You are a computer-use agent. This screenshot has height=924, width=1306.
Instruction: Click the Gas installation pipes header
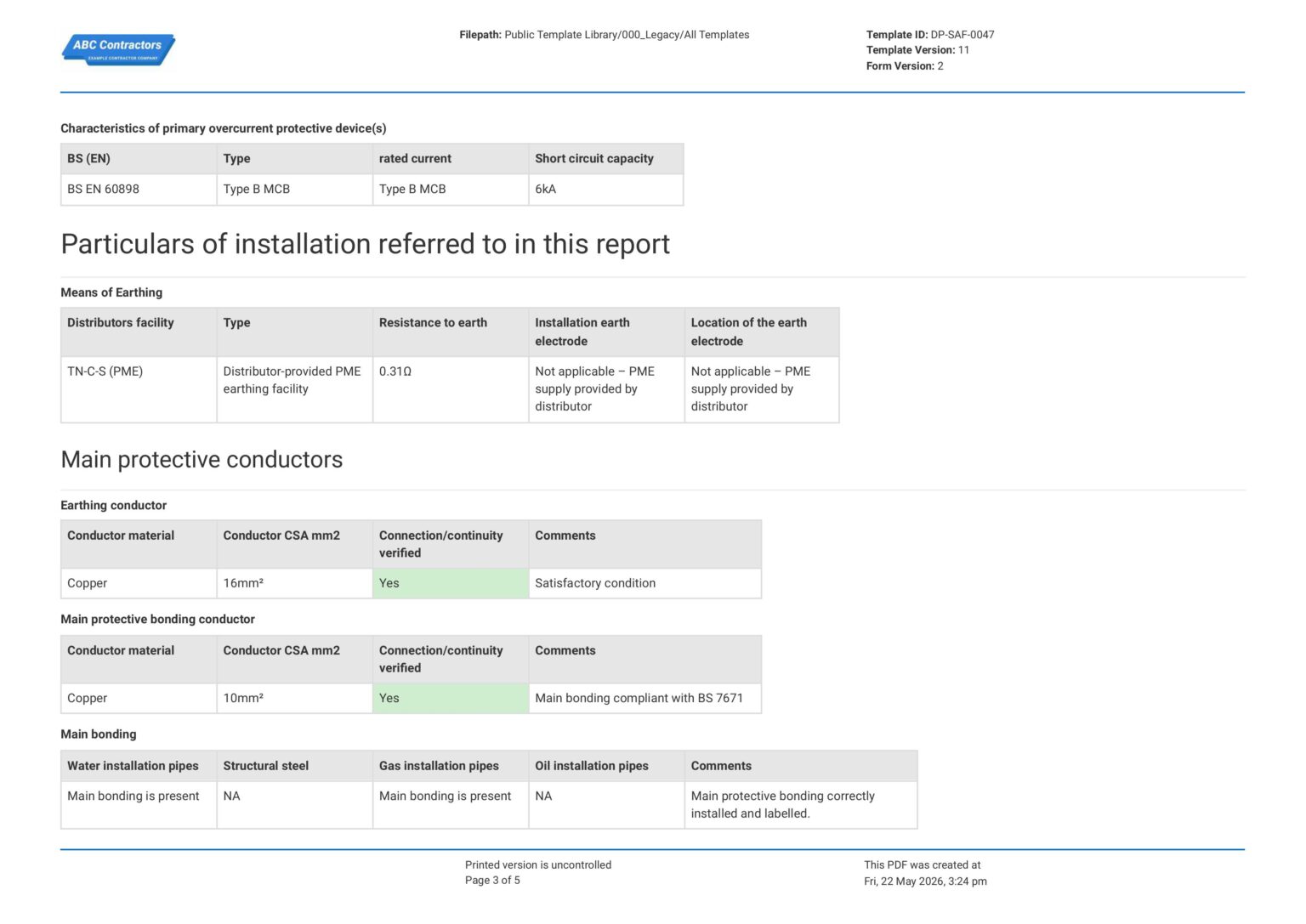click(450, 766)
